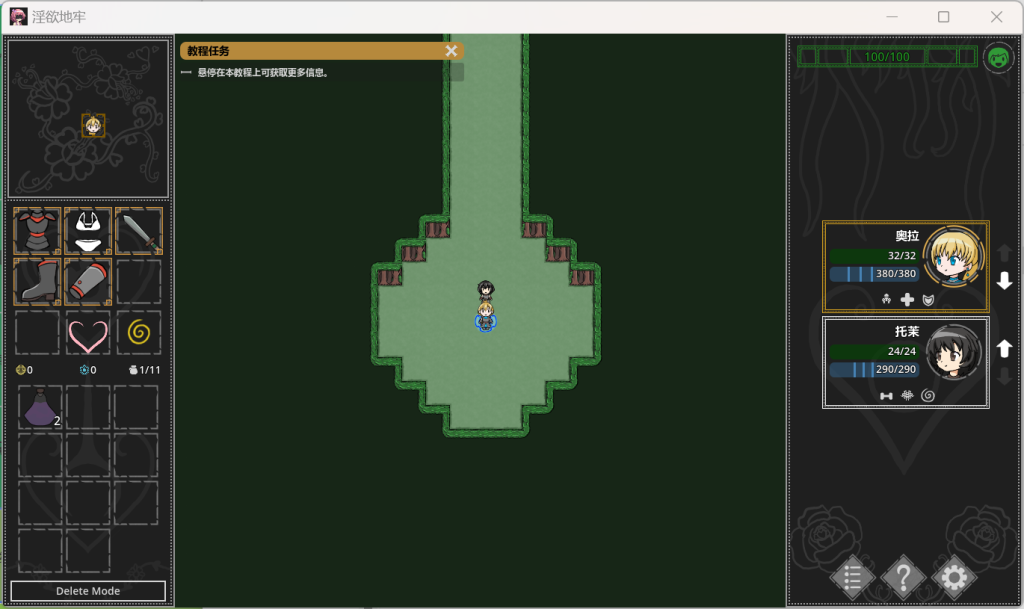Click the yellow spiral slot
Screen dimensions: 1024x609
[x=139, y=333]
